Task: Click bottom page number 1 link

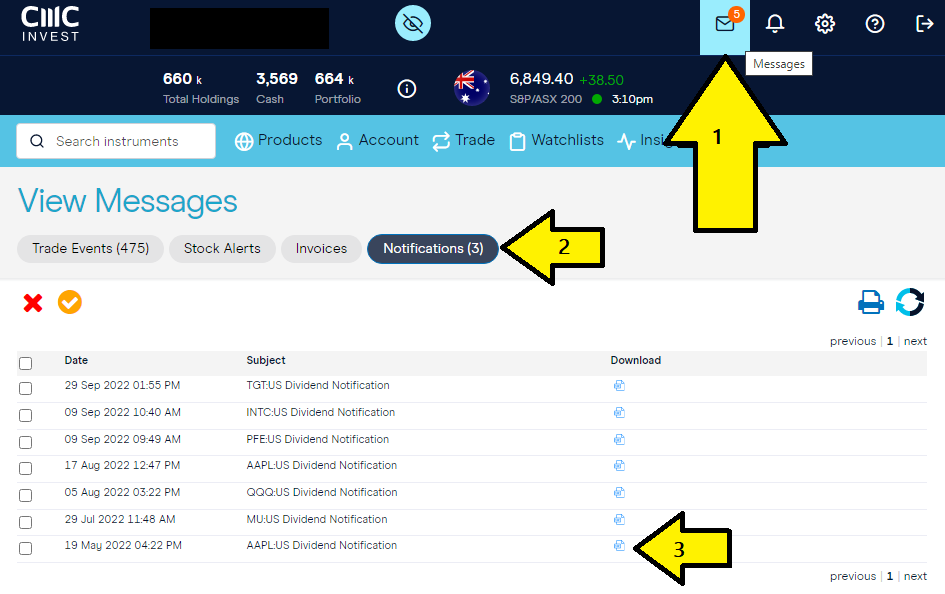Action: point(890,577)
